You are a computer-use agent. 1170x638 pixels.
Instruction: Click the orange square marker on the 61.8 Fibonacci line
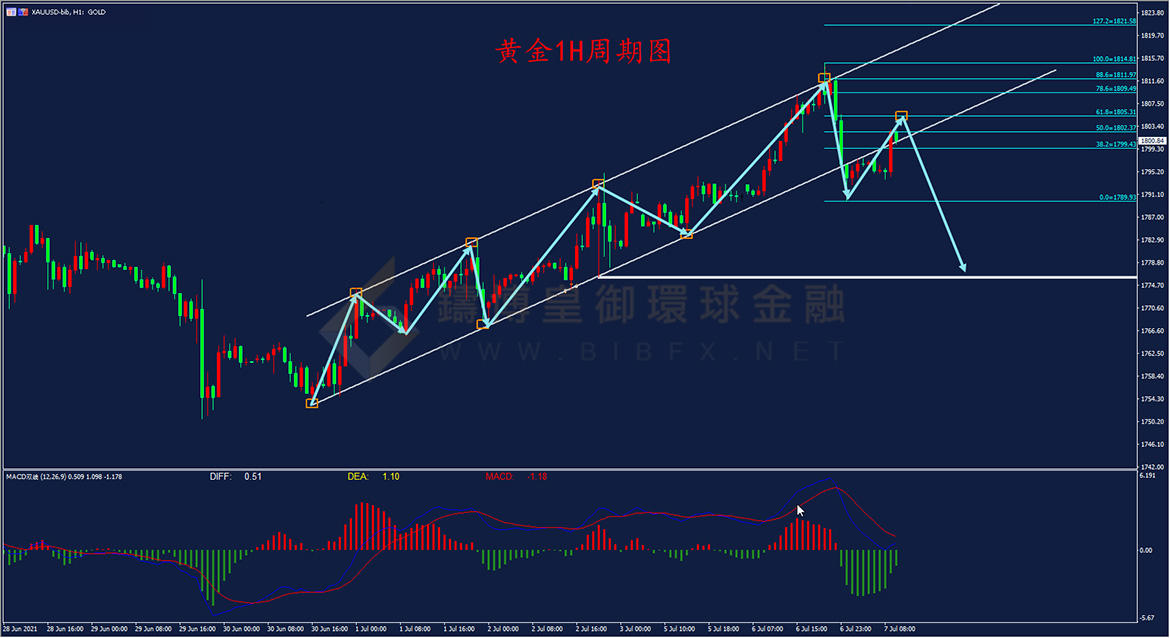901,116
